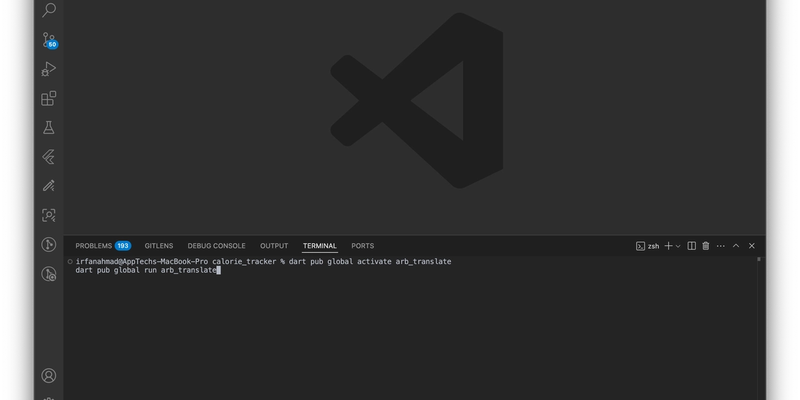This screenshot has width=800, height=400.
Task: Open terminal panel more actions menu
Action: tap(720, 246)
